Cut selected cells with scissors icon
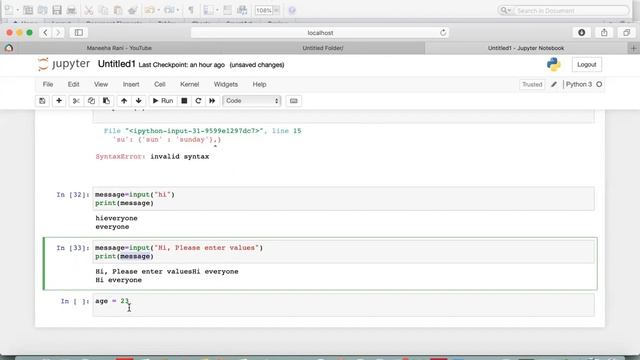Image resolution: width=640 pixels, height=360 pixels. point(76,101)
